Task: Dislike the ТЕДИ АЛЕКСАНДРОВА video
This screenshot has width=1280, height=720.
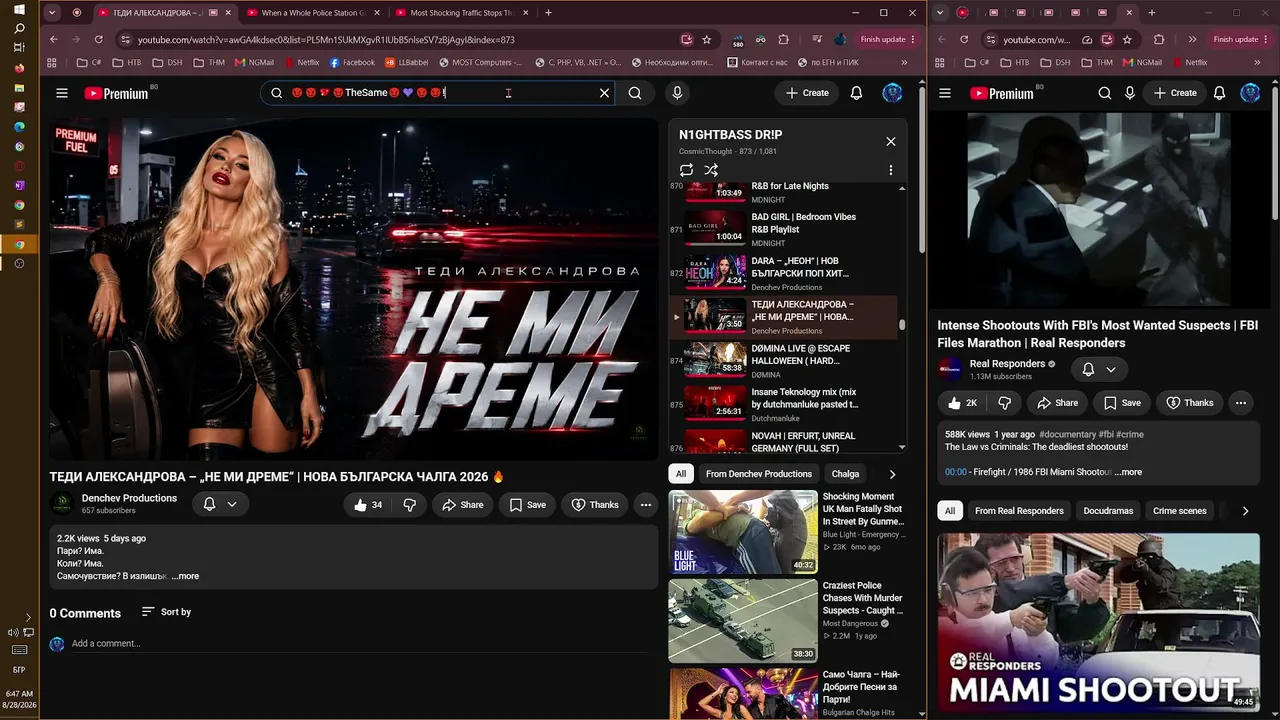Action: pyautogui.click(x=409, y=505)
